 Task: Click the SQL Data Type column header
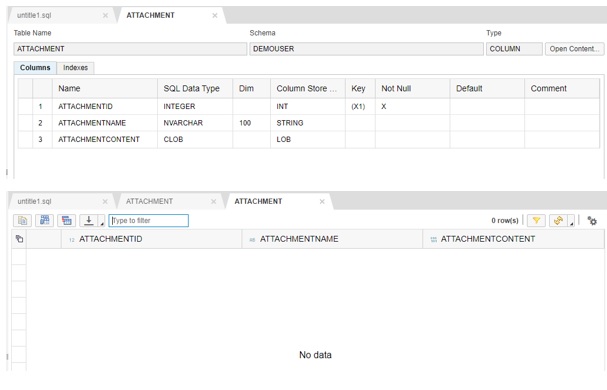point(195,88)
